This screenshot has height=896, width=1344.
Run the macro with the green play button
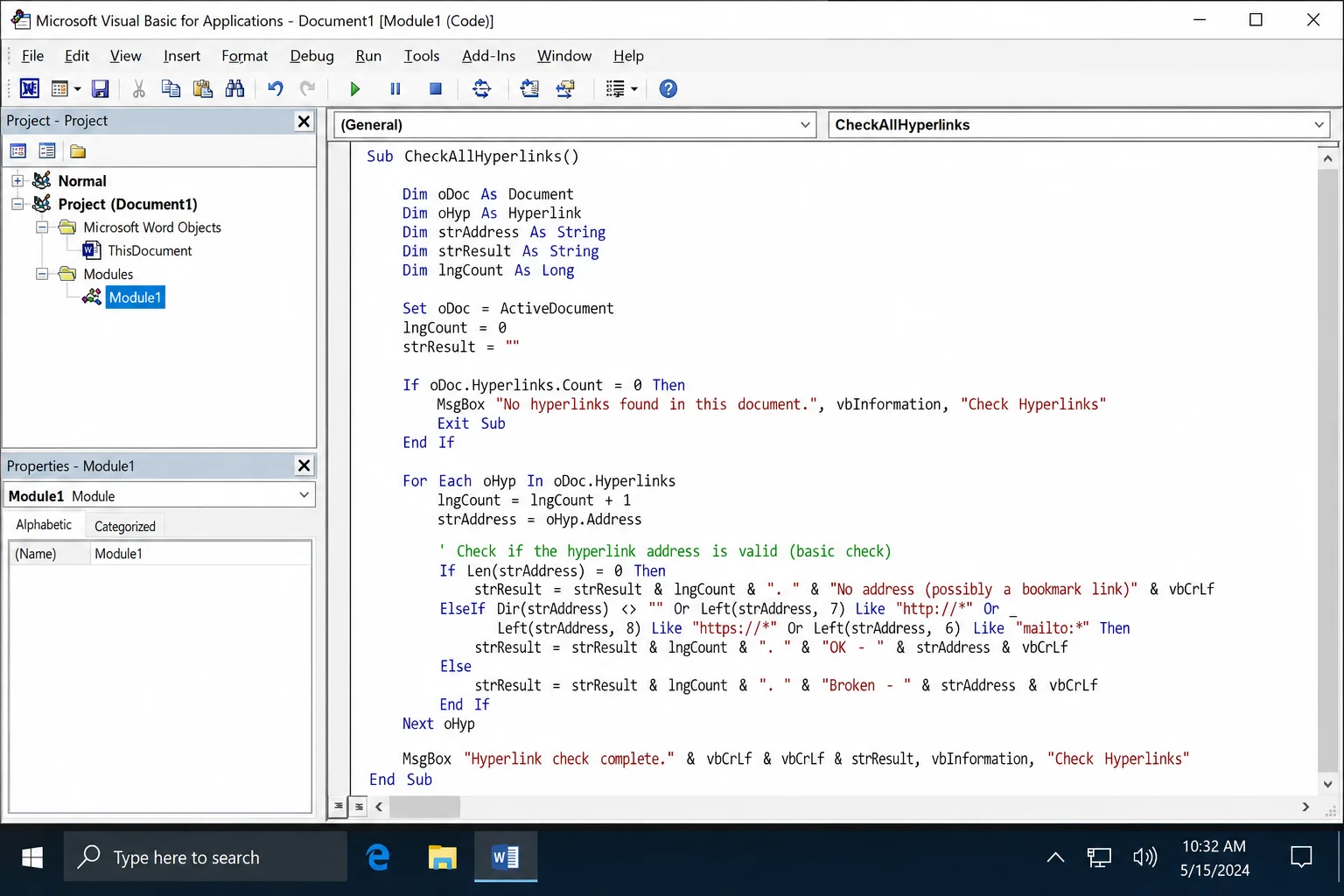[354, 88]
